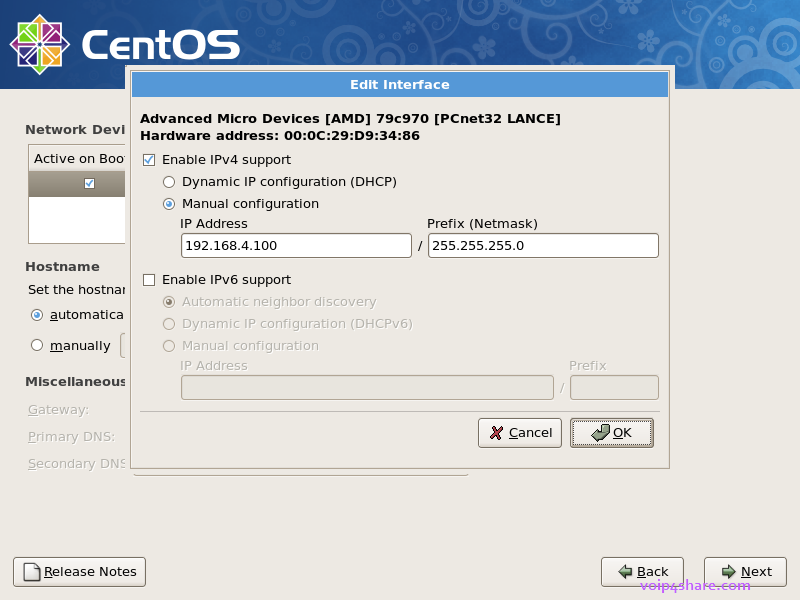Click the IP Address input field
This screenshot has width=800, height=600.
click(296, 245)
